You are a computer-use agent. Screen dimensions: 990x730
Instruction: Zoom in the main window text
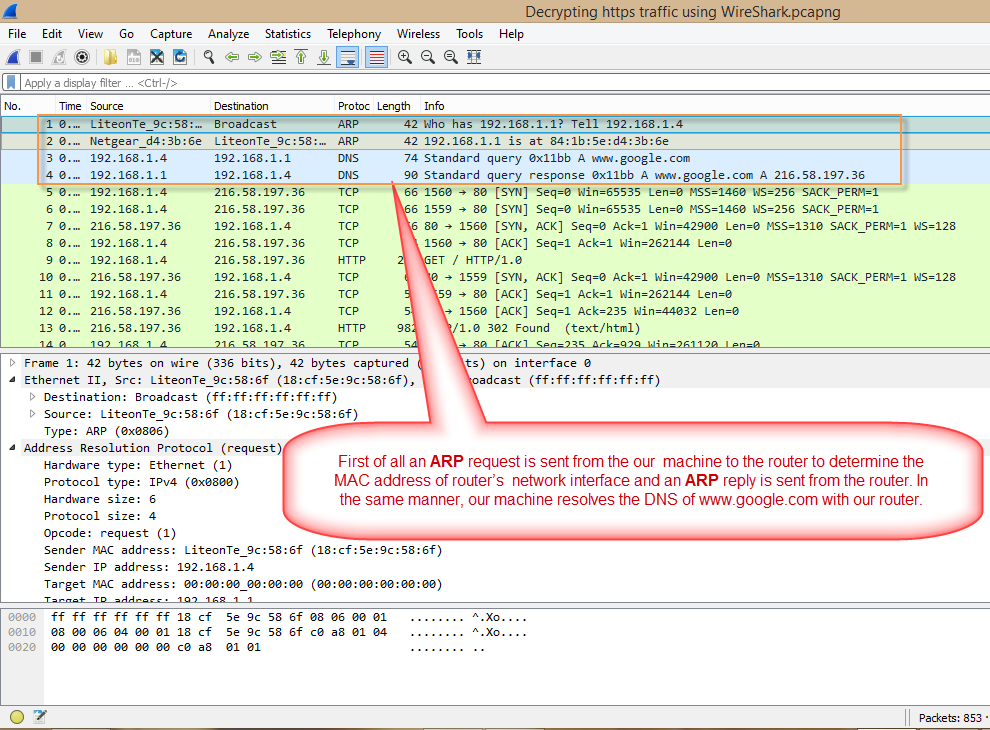[405, 57]
